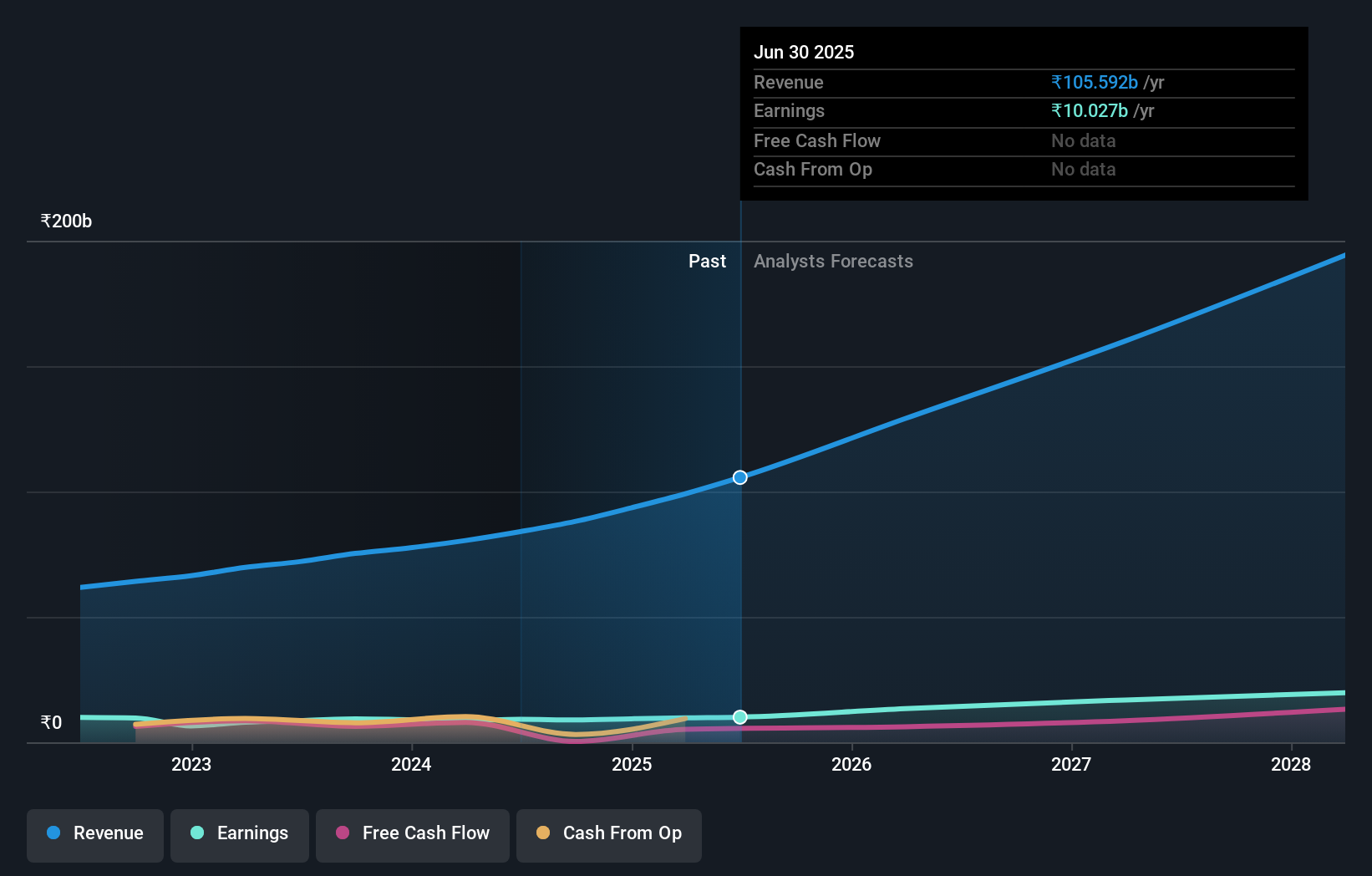
Task: Click the ₹0 y-axis label
Action: tap(51, 722)
